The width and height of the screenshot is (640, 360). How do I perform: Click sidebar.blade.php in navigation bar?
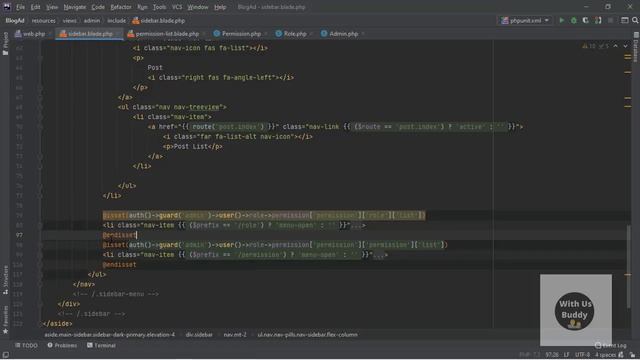pyautogui.click(x=159, y=20)
